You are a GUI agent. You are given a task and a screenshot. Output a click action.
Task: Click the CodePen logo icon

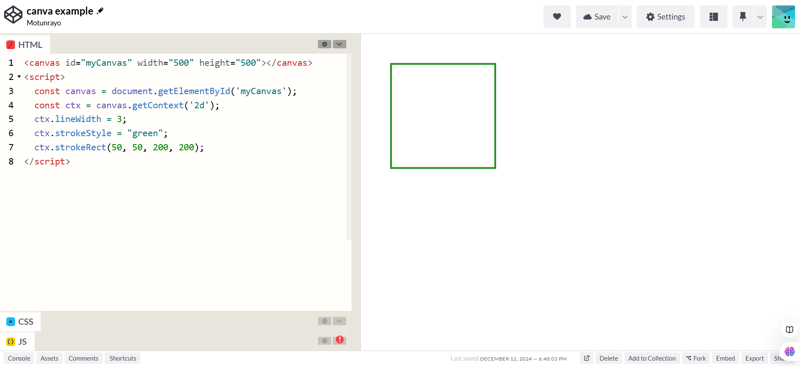(x=13, y=15)
